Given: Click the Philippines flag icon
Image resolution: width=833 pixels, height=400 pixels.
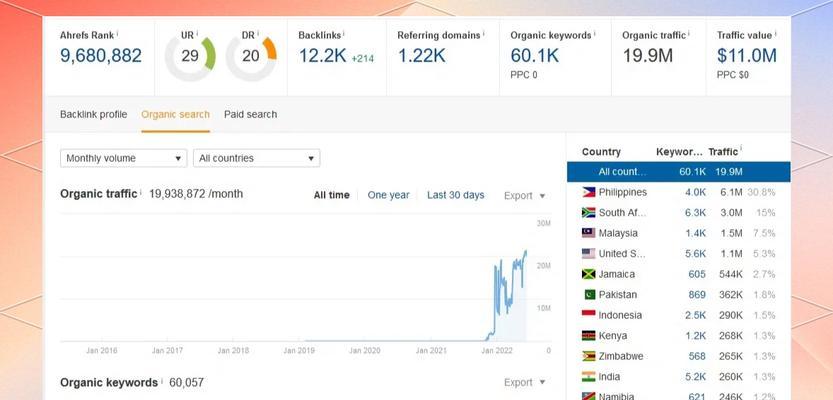Looking at the screenshot, I should (588, 192).
